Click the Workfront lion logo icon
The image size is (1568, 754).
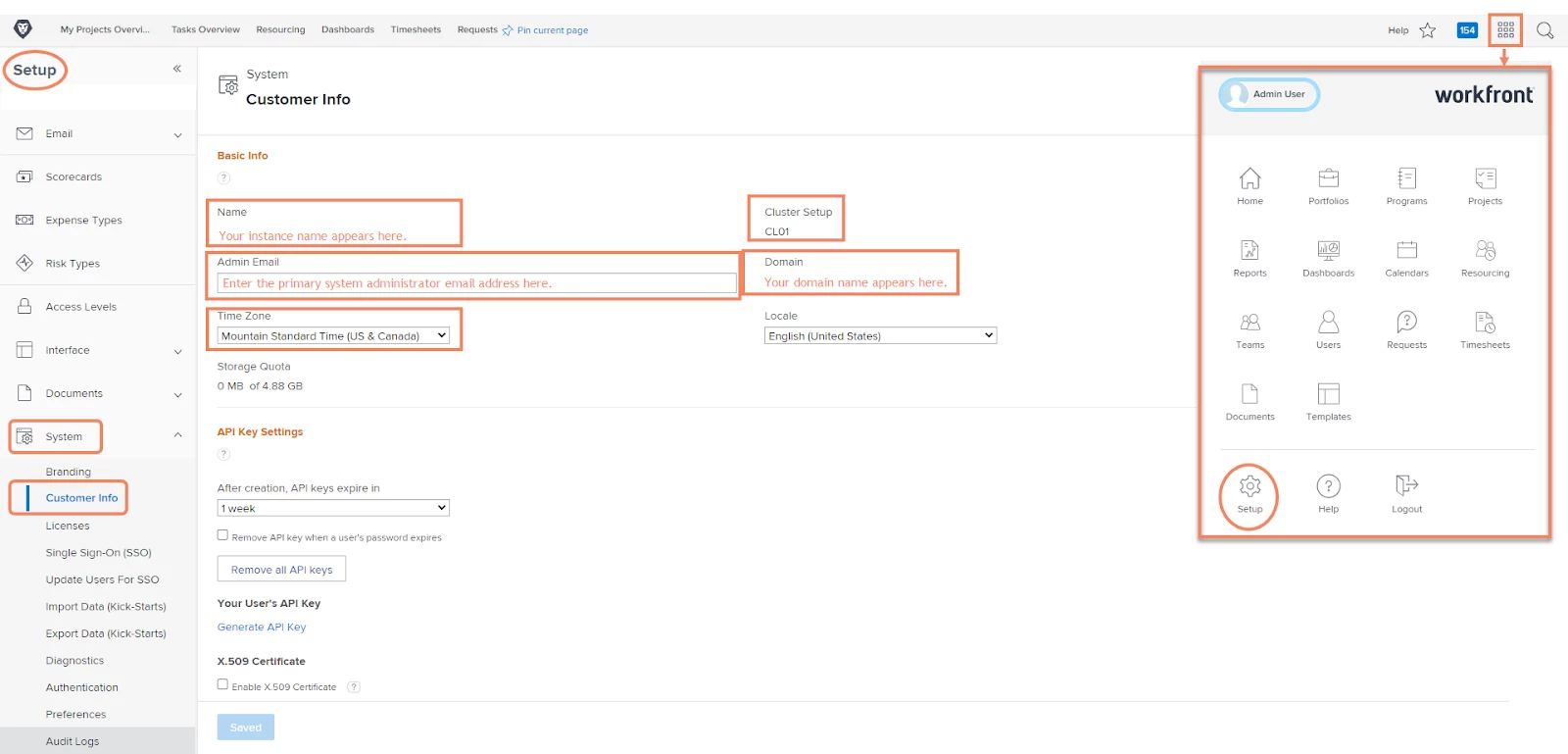[23, 29]
